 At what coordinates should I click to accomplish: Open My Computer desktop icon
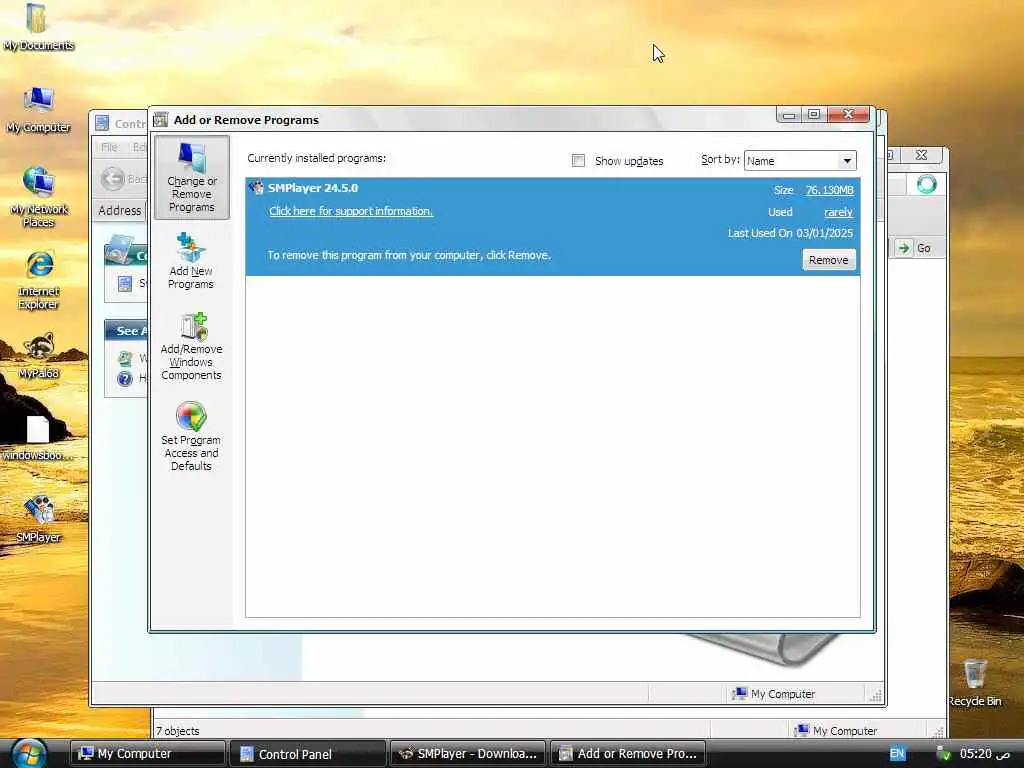(x=38, y=110)
